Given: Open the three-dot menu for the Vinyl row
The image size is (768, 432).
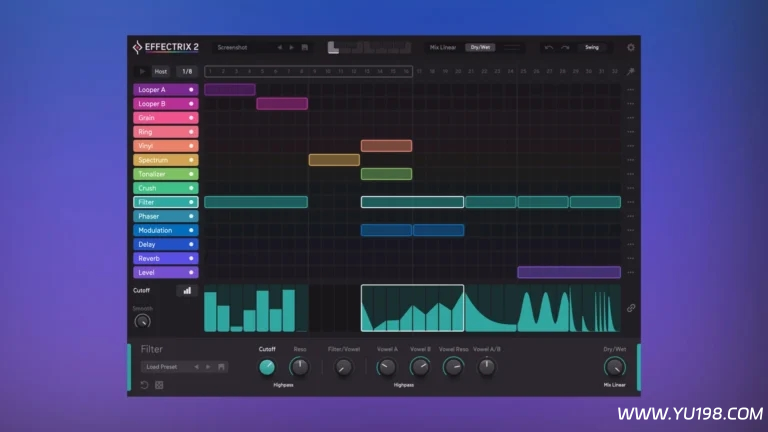Looking at the screenshot, I should (x=630, y=146).
